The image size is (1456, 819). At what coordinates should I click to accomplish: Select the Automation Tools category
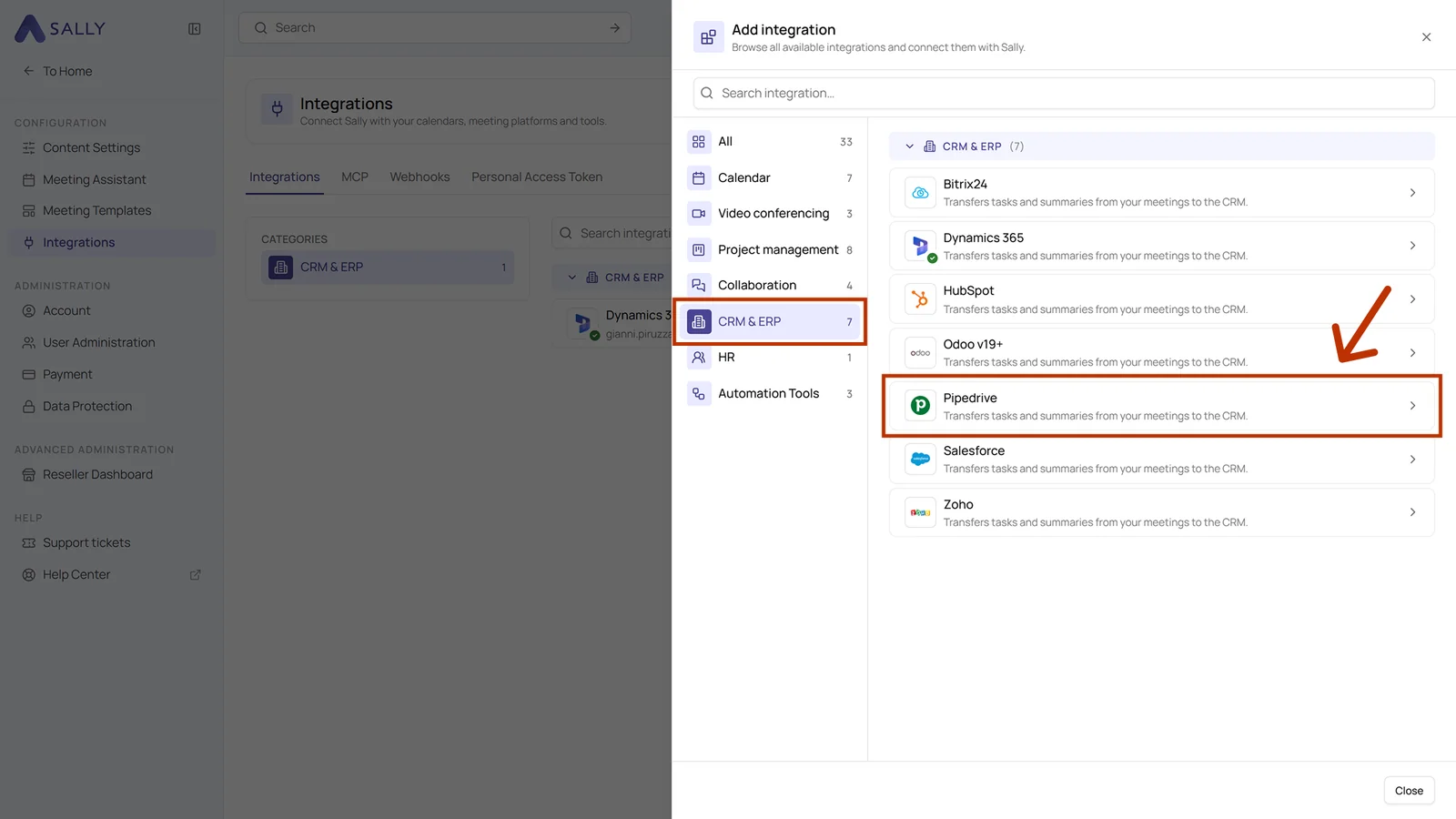tap(770, 393)
